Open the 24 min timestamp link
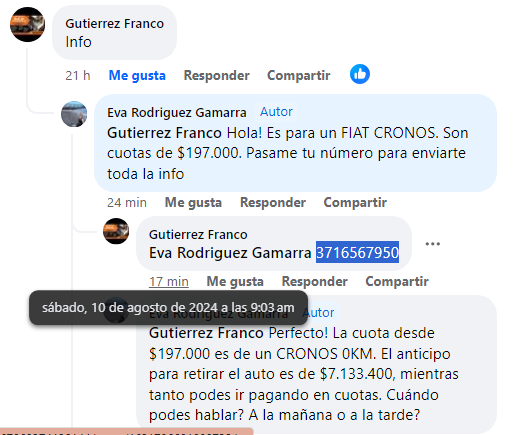This screenshot has width=530, height=435. pos(127,202)
